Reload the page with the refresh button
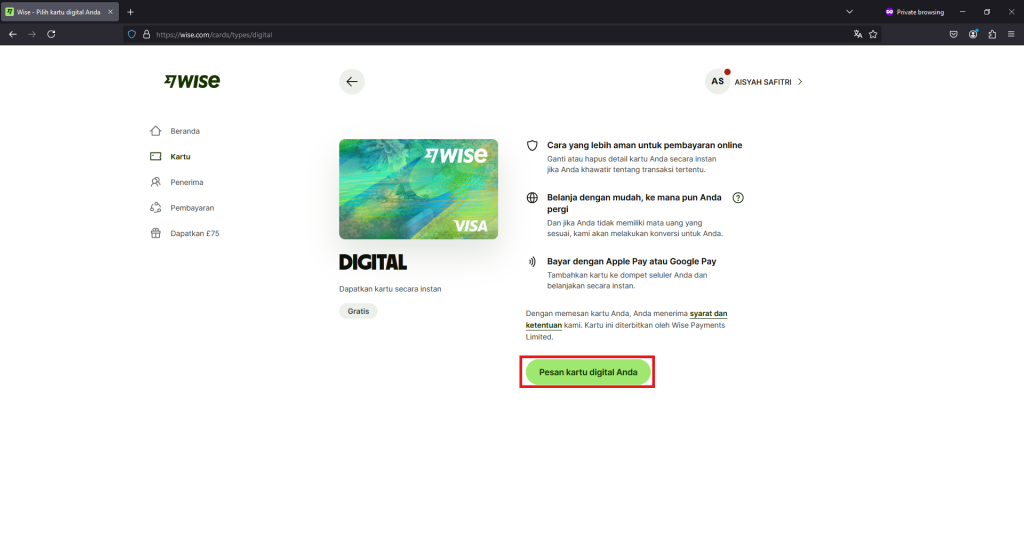Image resolution: width=1024 pixels, height=550 pixels. [51, 34]
